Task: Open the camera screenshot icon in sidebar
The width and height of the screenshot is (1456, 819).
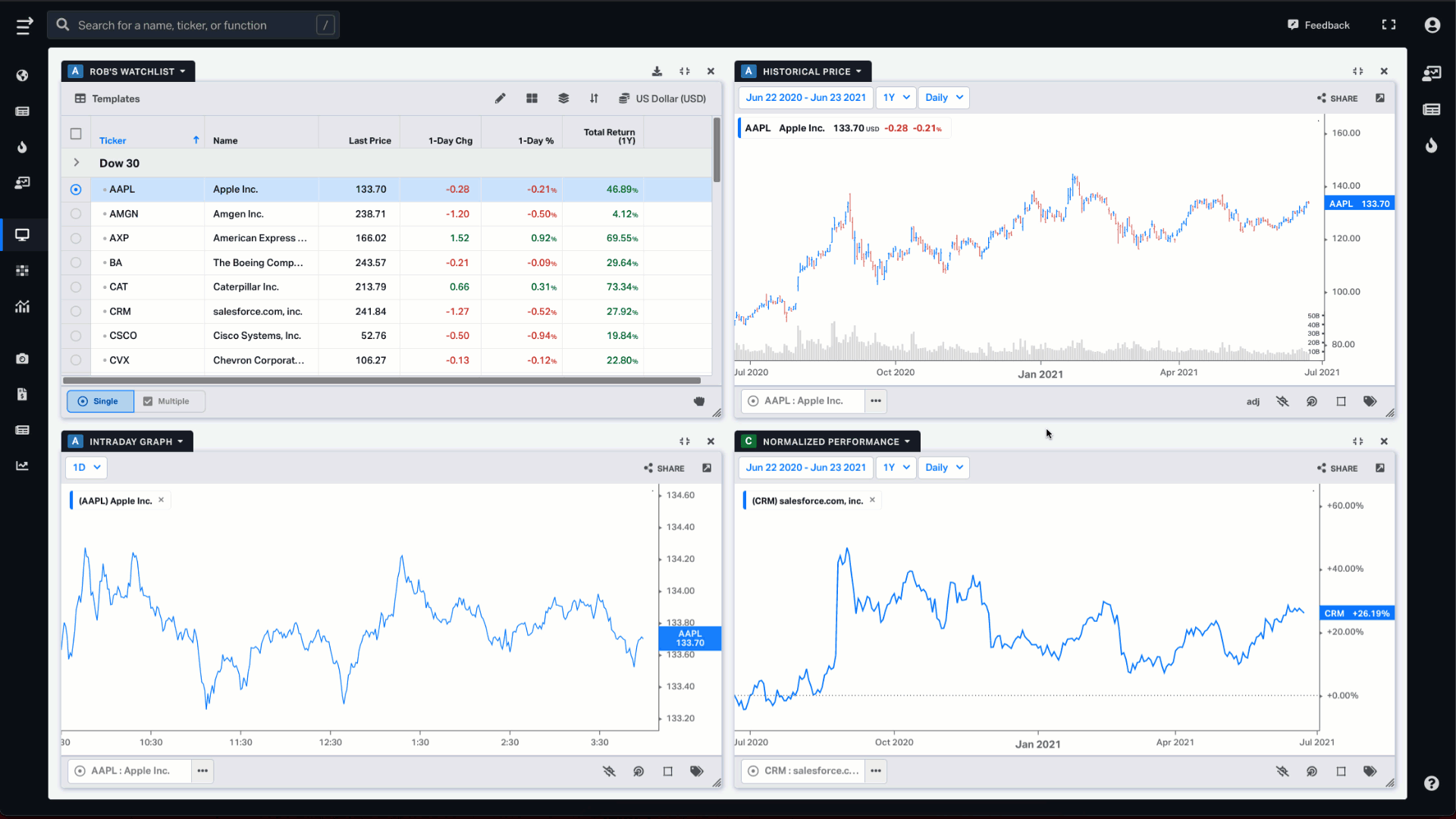Action: (22, 359)
